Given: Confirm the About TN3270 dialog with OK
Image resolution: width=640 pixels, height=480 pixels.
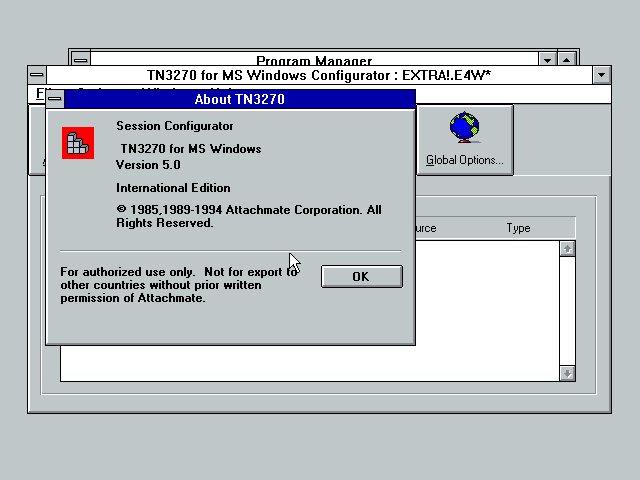Looking at the screenshot, I should coord(362,276).
